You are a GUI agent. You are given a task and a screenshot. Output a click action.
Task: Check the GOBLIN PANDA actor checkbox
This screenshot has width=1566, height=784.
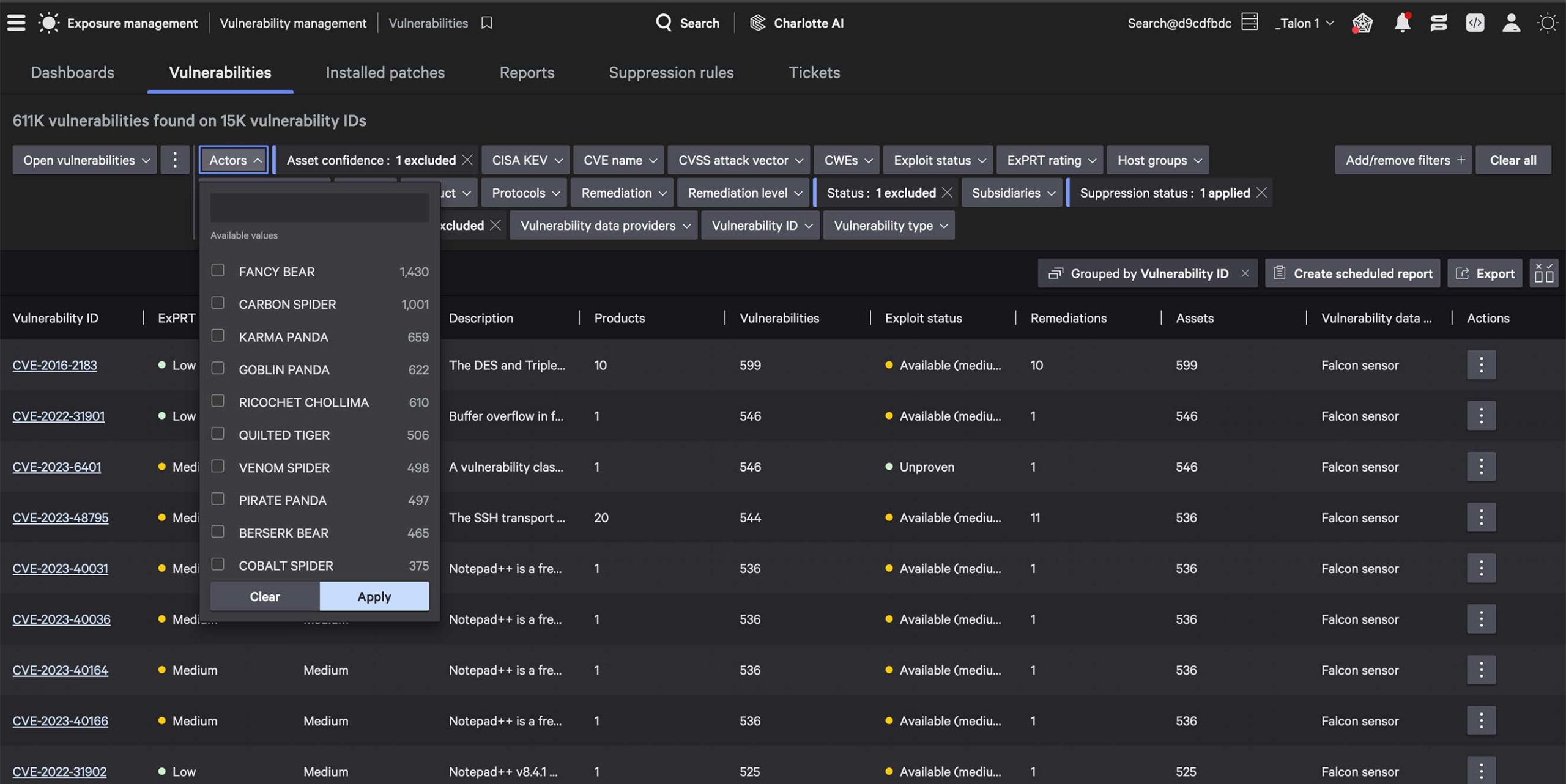(x=218, y=368)
